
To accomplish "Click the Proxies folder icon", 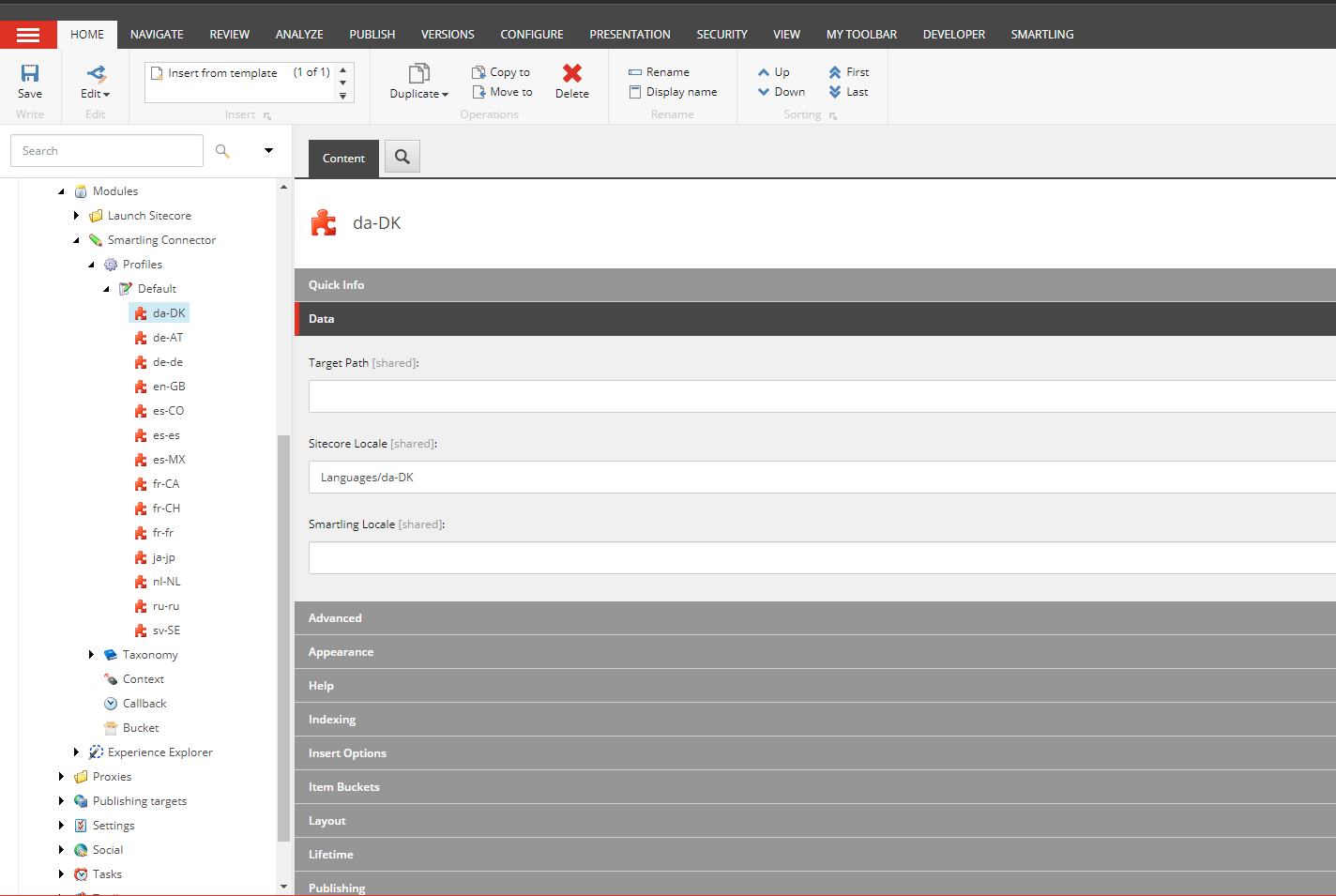I will 81,777.
